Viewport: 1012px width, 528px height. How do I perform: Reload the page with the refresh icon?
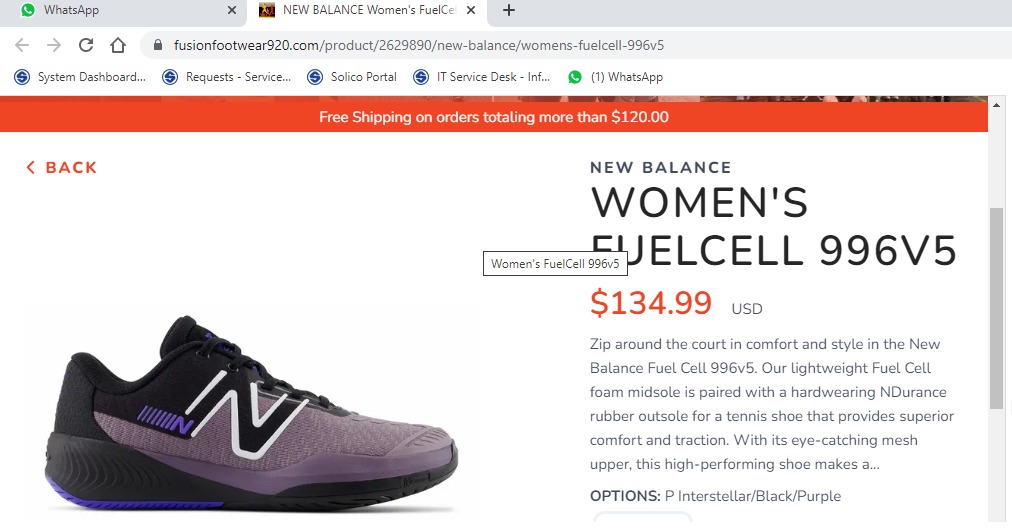pyautogui.click(x=86, y=45)
